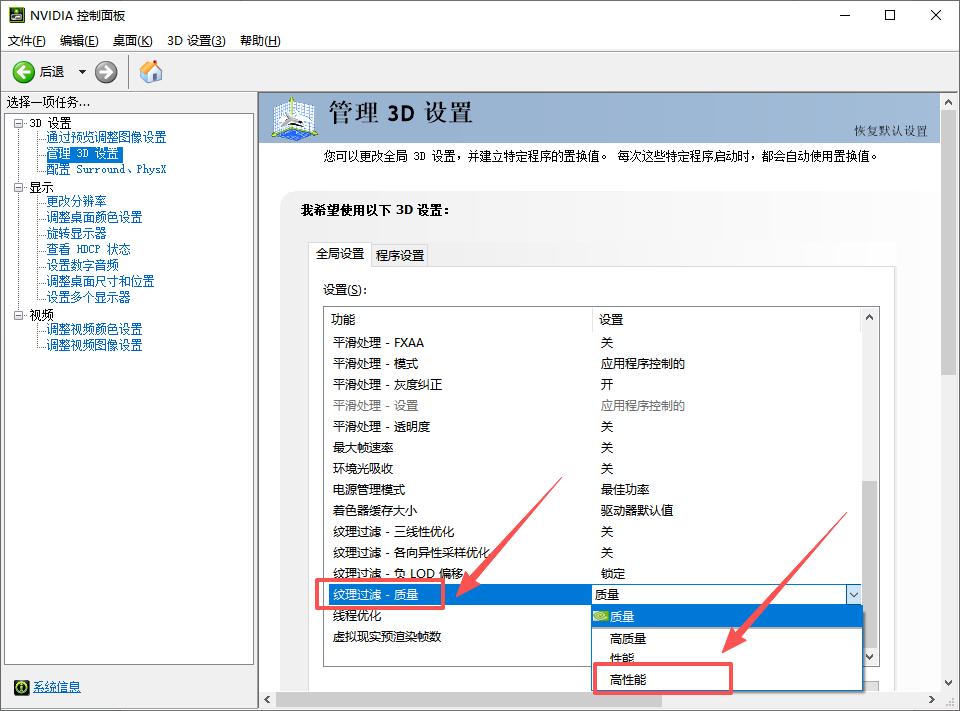
Task: Select the 平滑处理 - 灰度纠正 row
Action: pos(592,385)
